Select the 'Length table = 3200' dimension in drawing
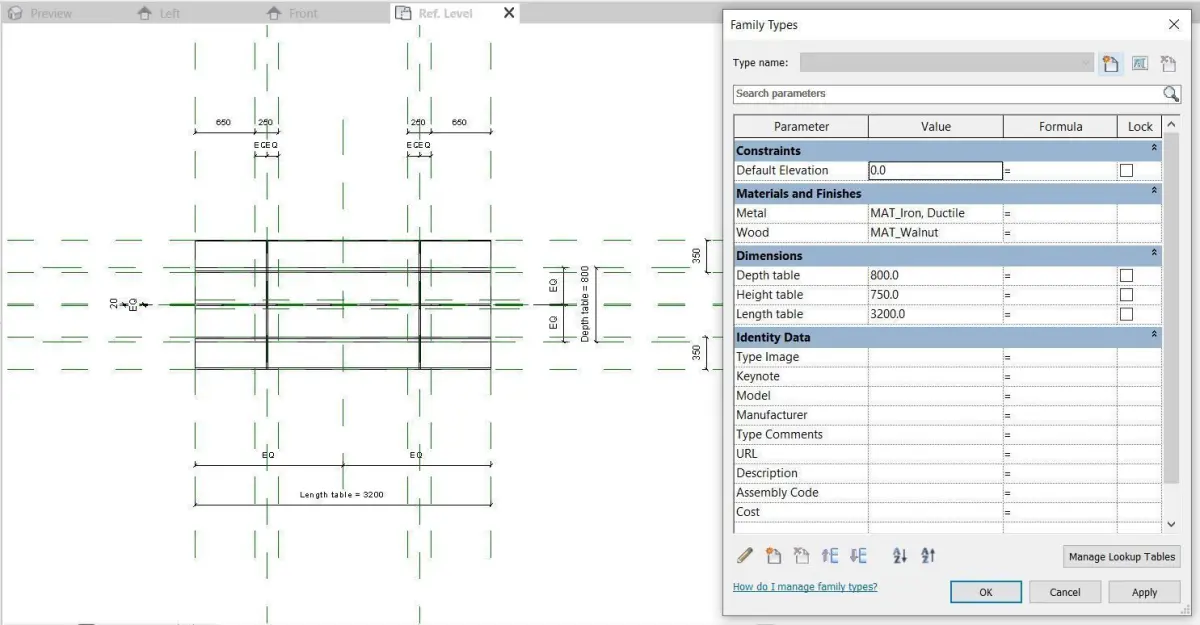 click(x=341, y=495)
